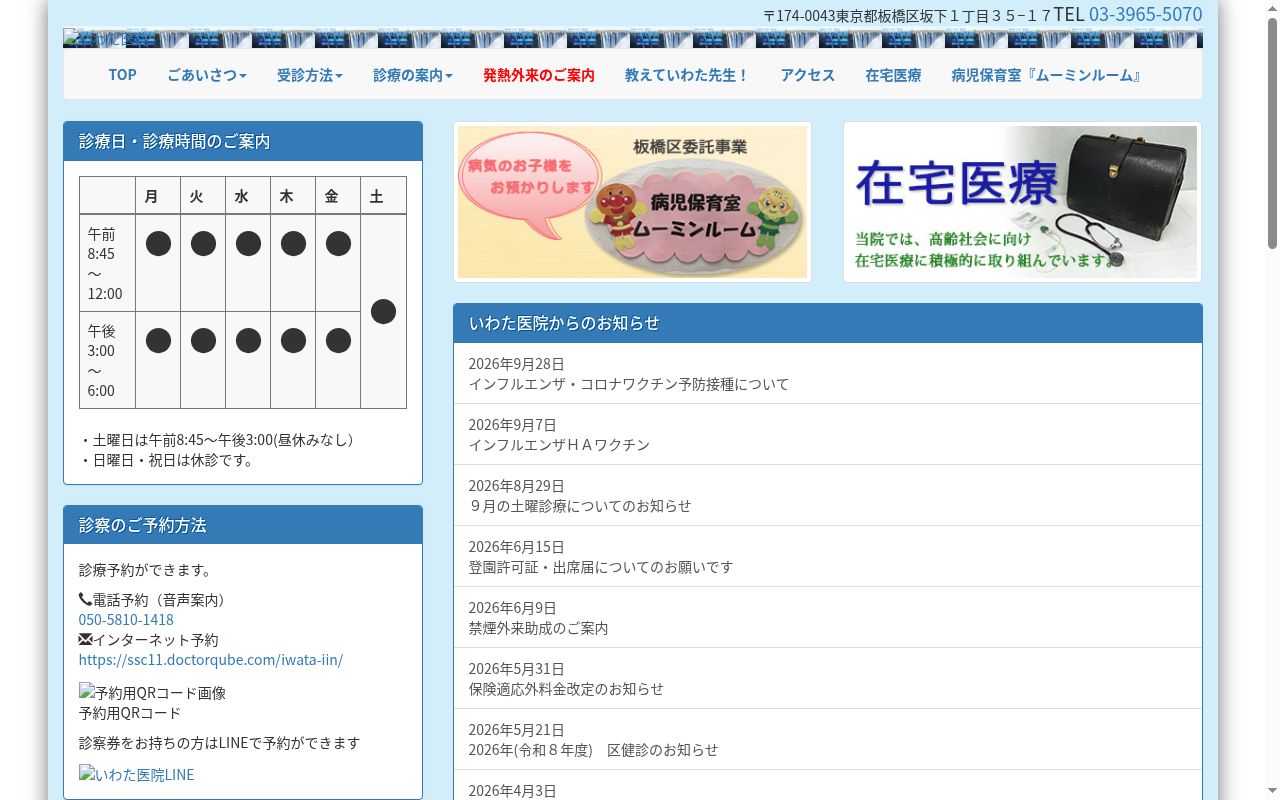Click the telephone icon beside 電話予約
Screen dimensions: 1280x800
click(x=85, y=600)
